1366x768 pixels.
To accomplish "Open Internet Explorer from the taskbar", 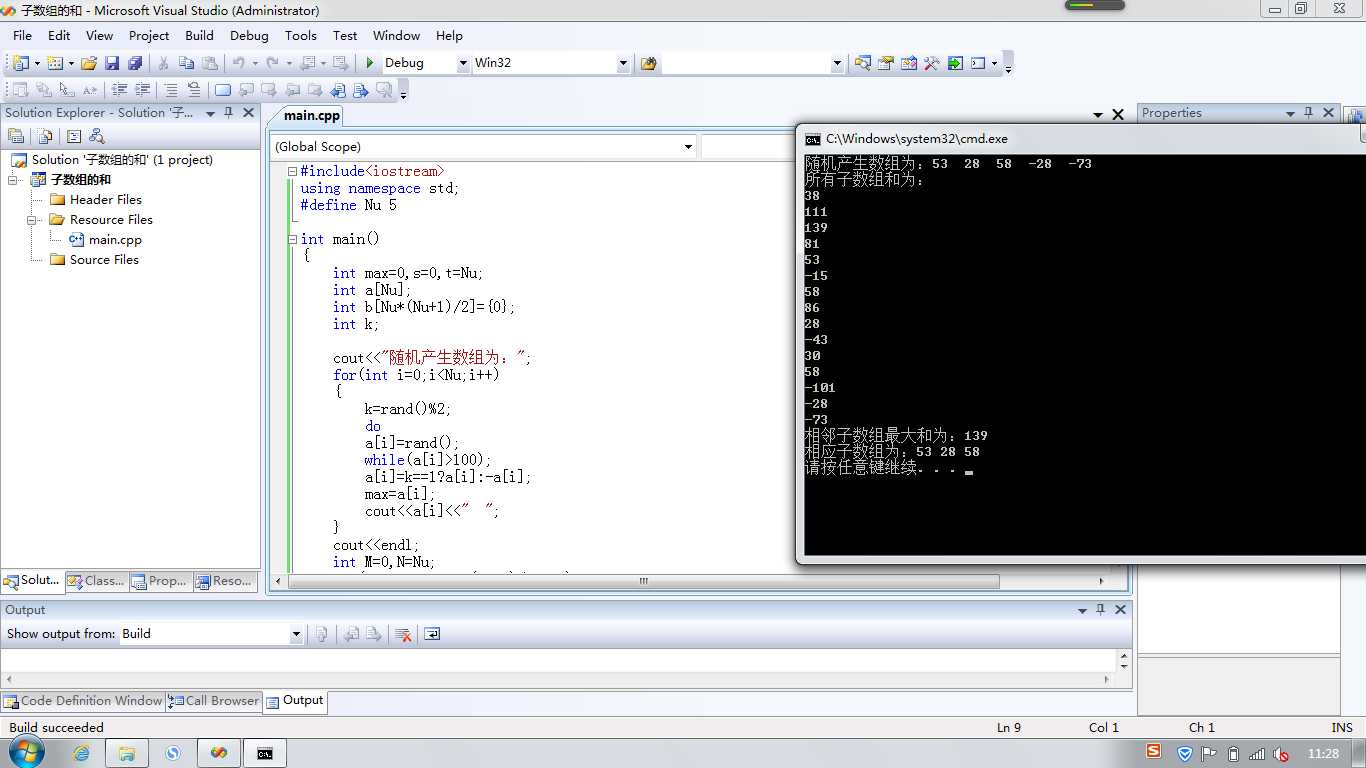I will (x=81, y=753).
